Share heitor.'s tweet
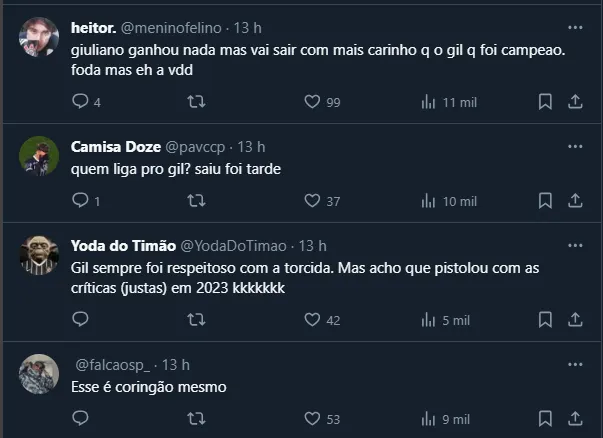Screen dimensions: 603x438 point(575,102)
